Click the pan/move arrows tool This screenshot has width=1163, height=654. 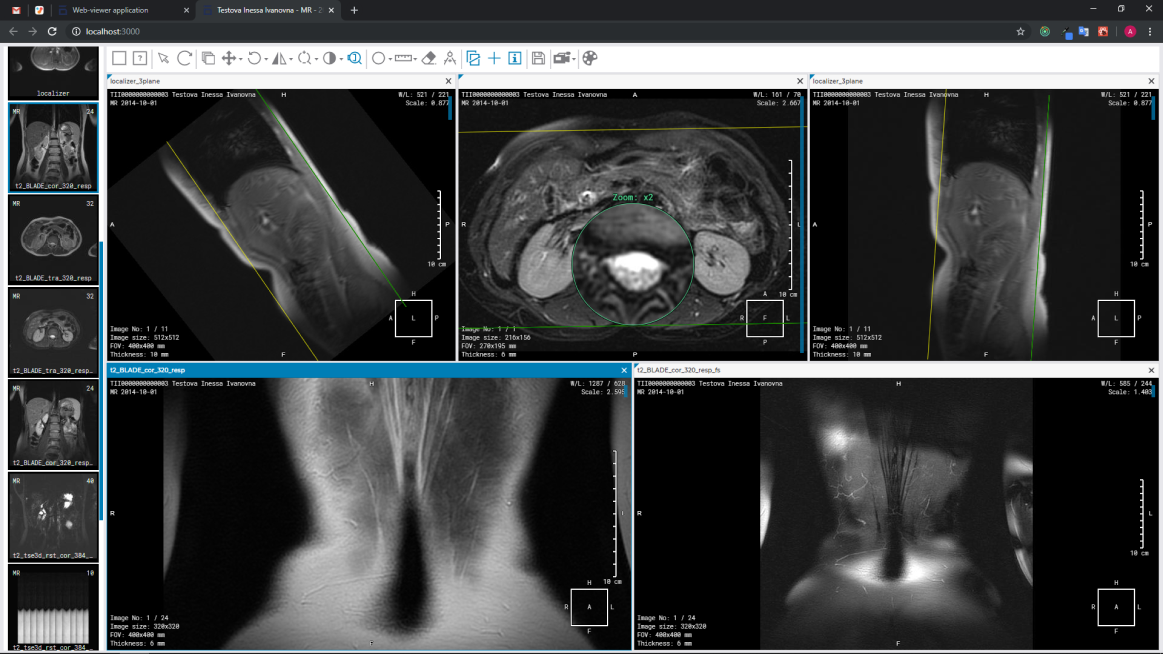(228, 58)
